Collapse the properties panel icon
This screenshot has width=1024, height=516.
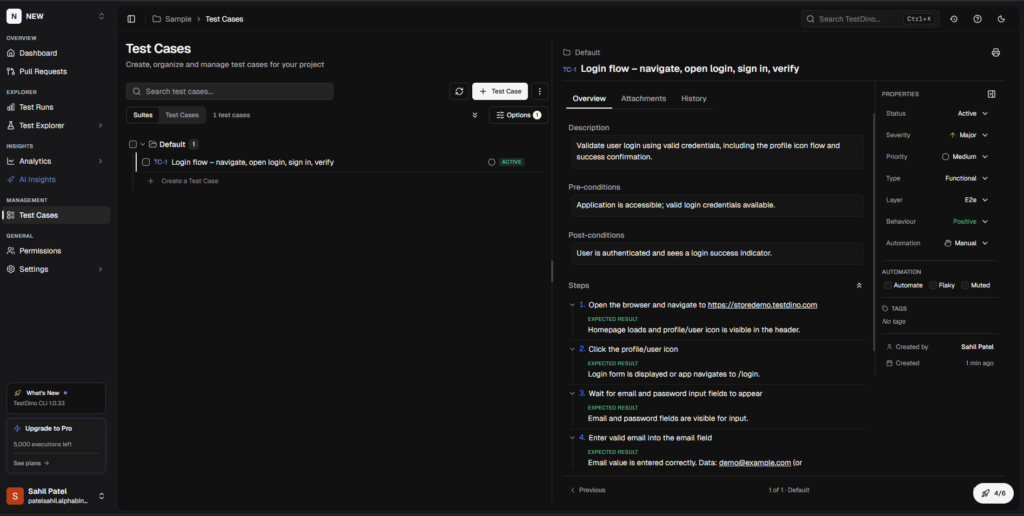pyautogui.click(x=991, y=94)
